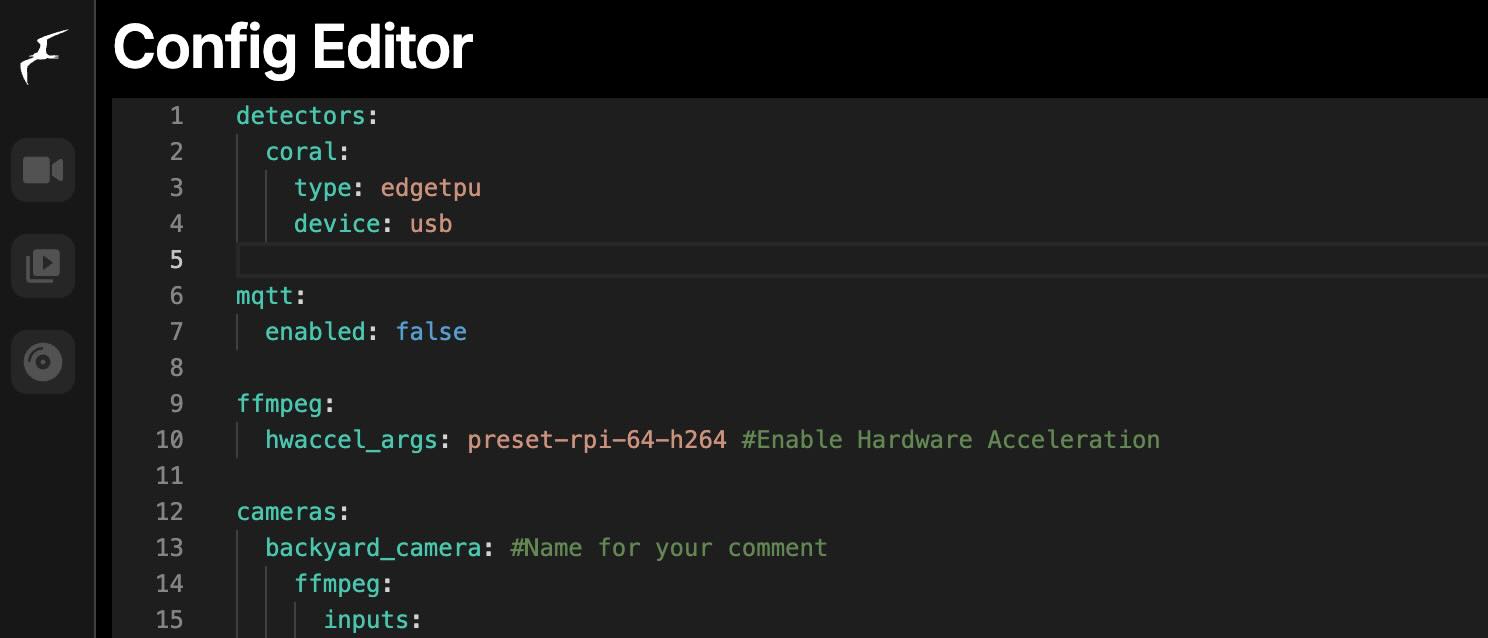Click the cameras key on line 12

point(286,512)
